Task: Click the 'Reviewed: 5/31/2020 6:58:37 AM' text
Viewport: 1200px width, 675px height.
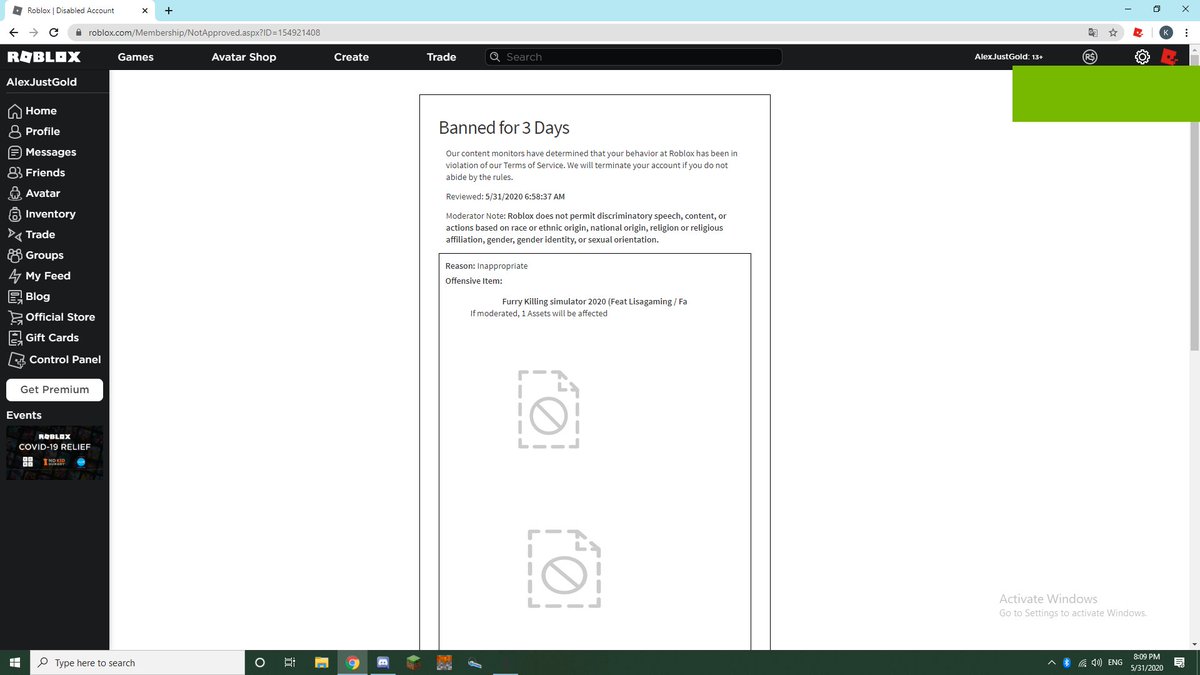Action: tap(505, 196)
